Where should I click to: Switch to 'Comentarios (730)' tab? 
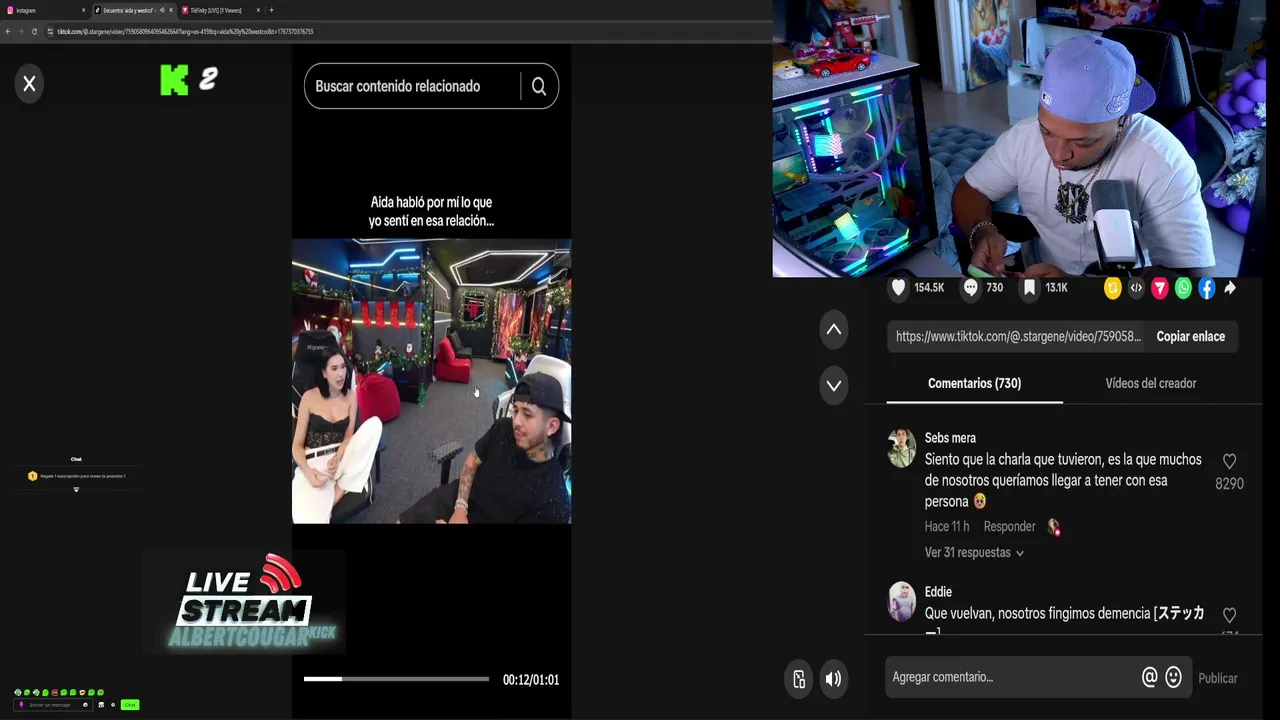click(x=974, y=384)
